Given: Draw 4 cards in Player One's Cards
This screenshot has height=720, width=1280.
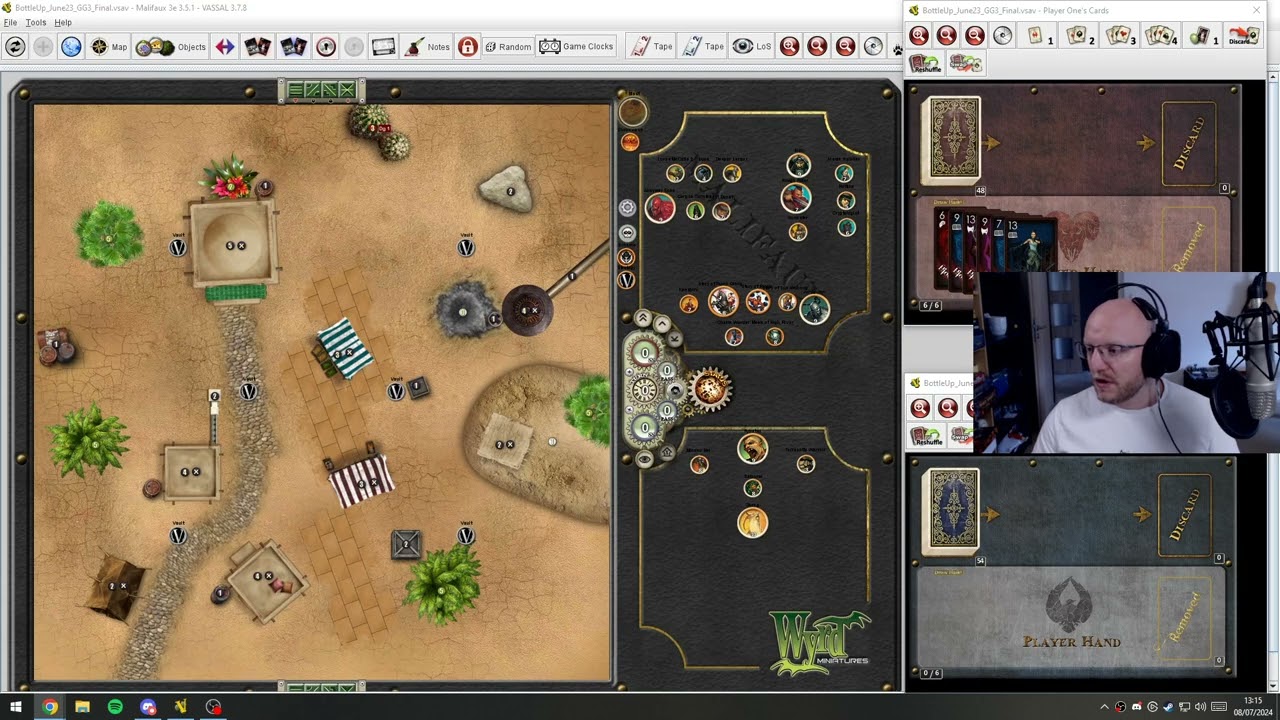Looking at the screenshot, I should click(x=1160, y=36).
